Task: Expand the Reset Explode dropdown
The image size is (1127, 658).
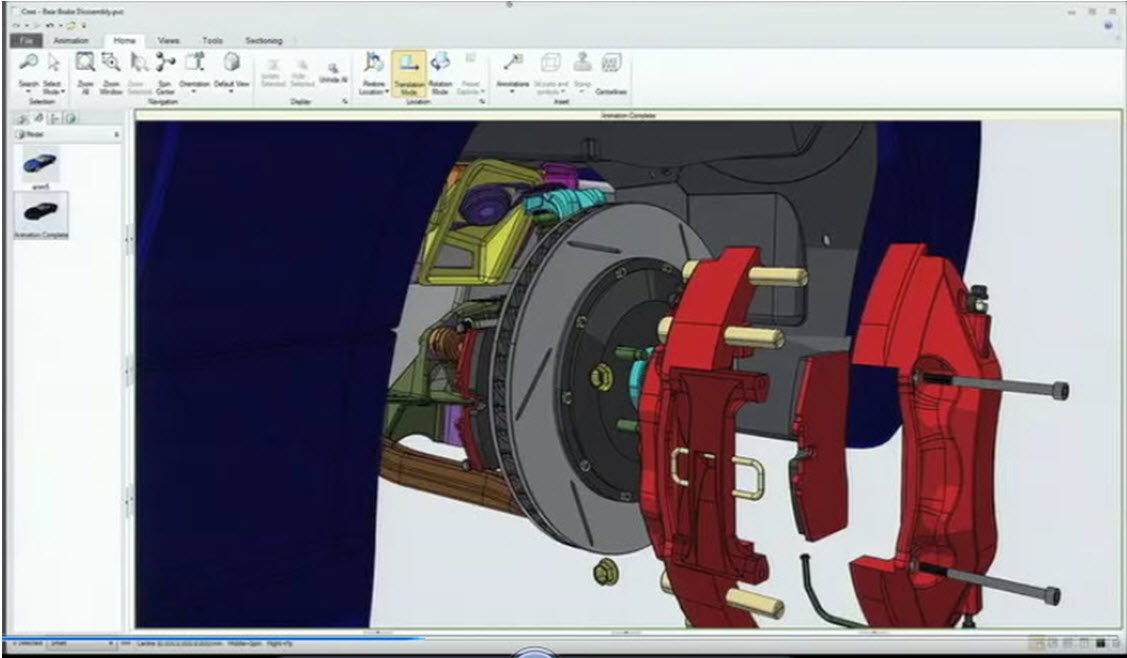Action: pos(482,92)
